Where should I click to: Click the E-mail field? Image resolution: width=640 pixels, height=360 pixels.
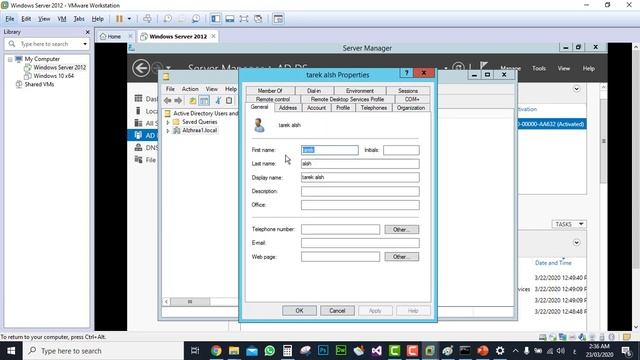point(360,243)
